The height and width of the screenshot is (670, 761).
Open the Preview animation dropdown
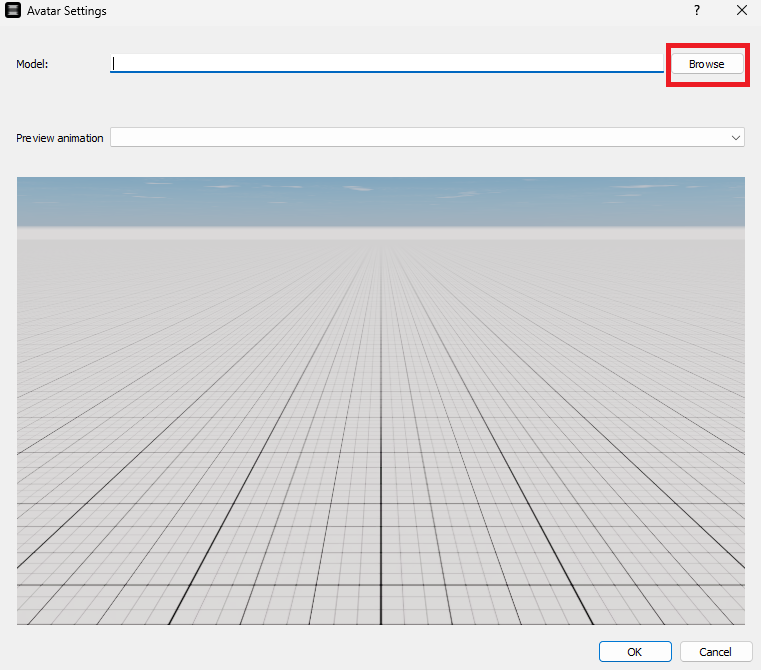(x=427, y=137)
